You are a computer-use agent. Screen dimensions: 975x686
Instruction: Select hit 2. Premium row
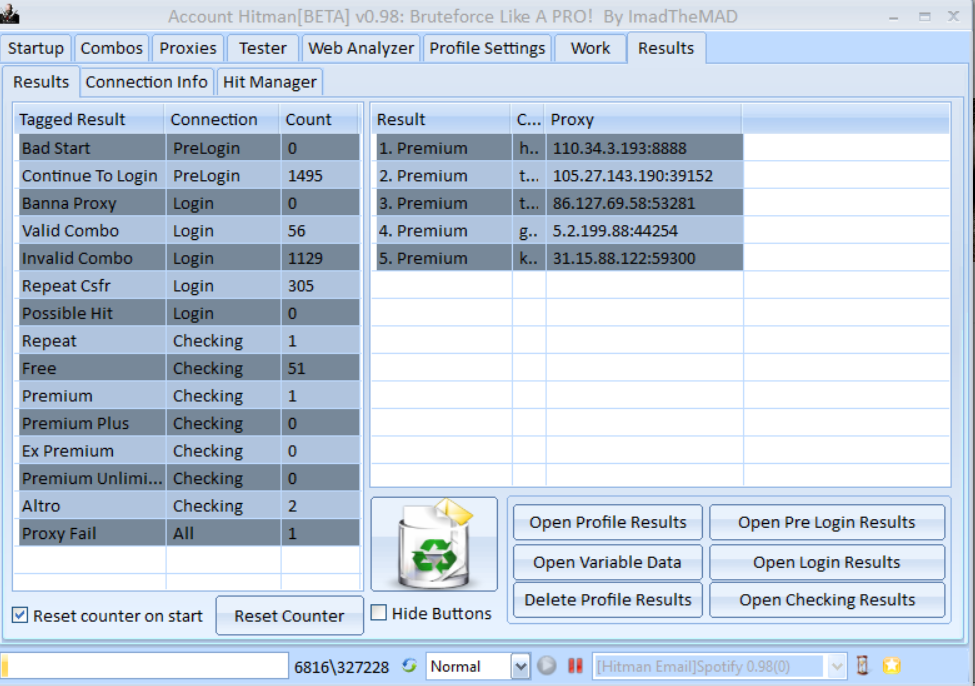pos(560,175)
